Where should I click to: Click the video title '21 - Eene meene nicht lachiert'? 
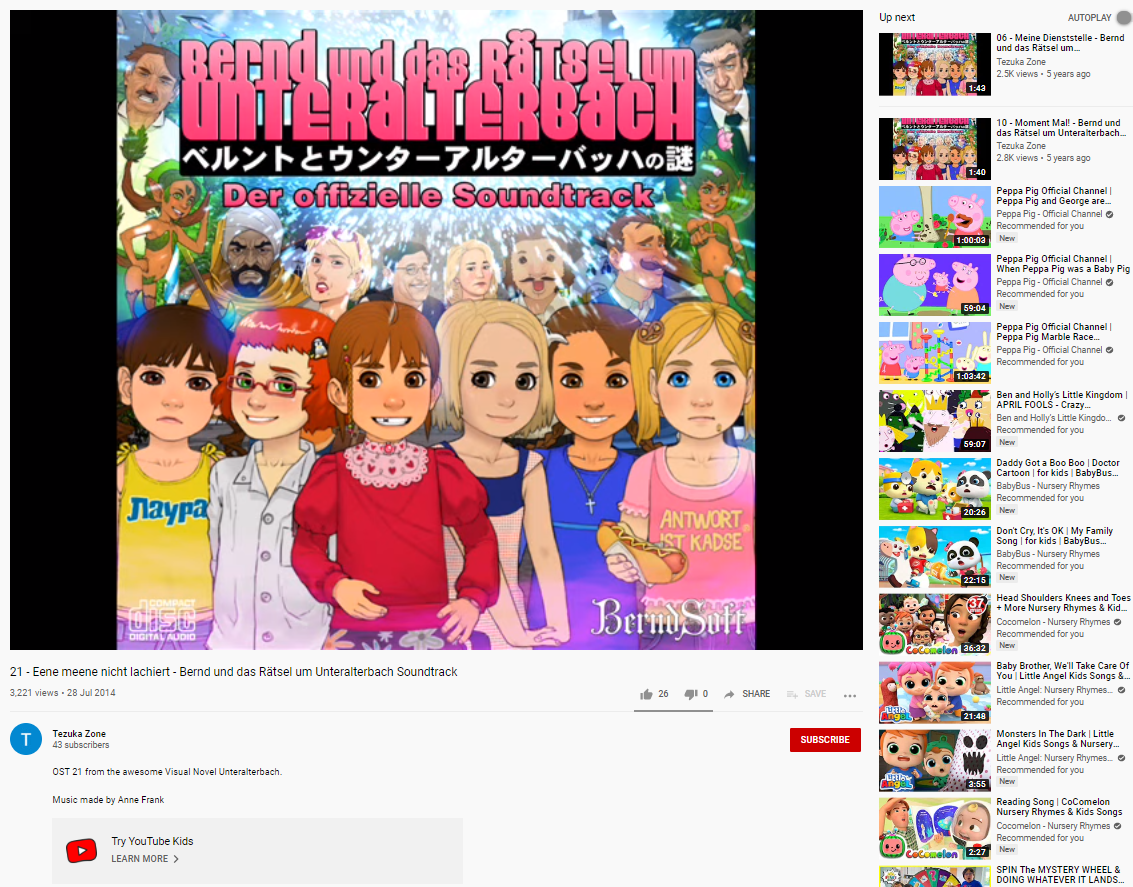click(233, 672)
